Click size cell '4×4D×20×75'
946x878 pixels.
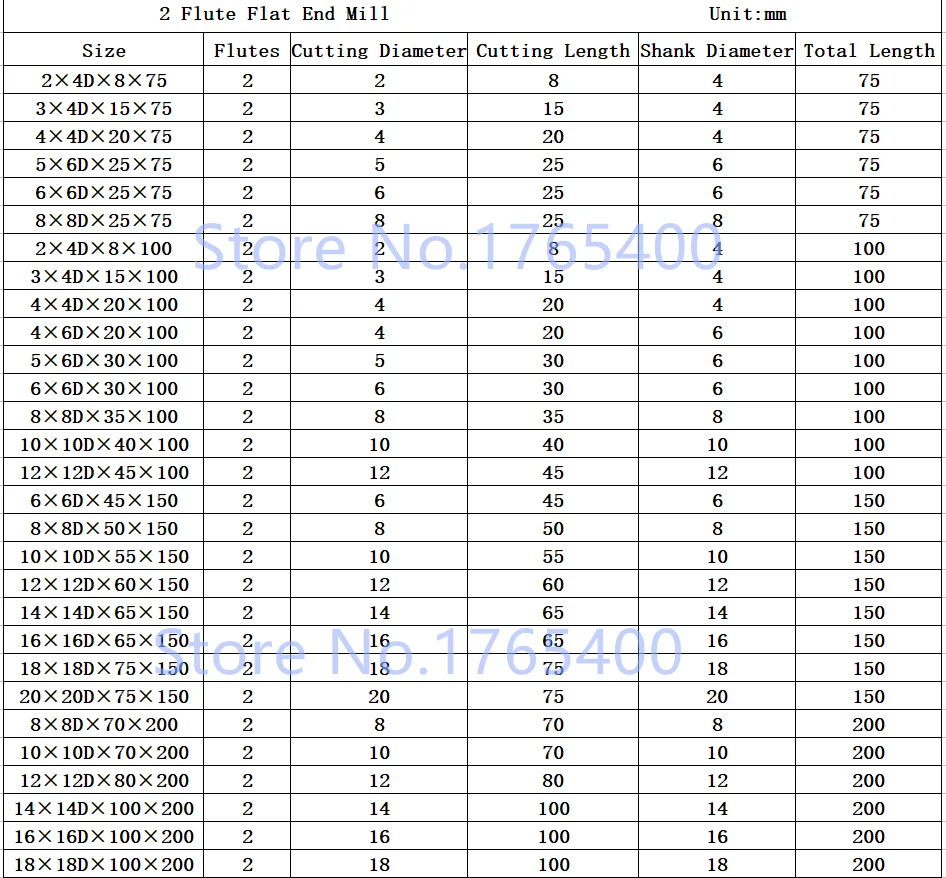pyautogui.click(x=104, y=136)
